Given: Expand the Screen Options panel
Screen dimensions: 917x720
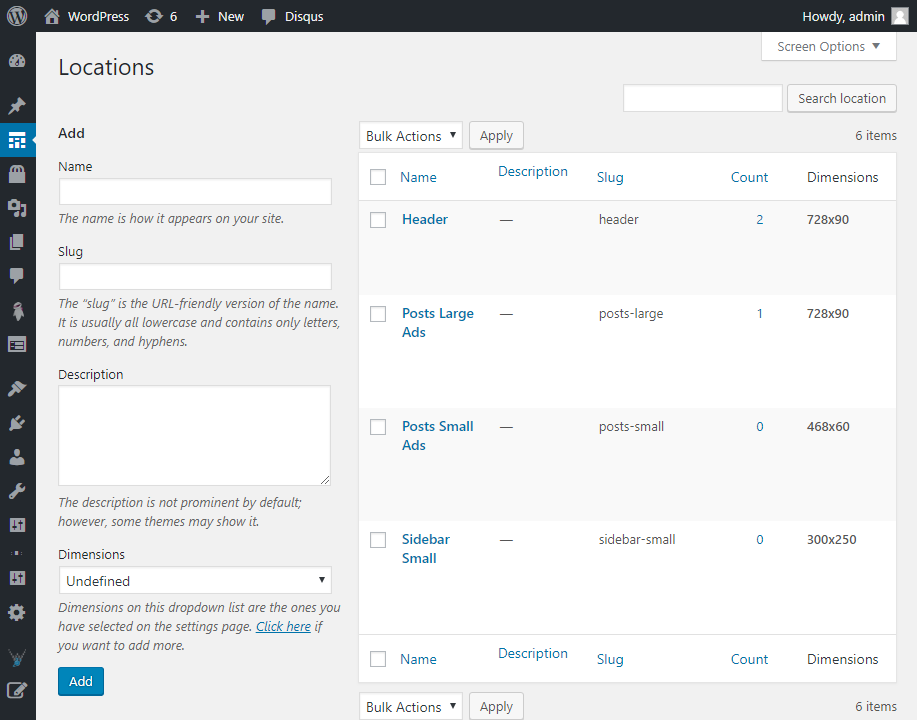Looking at the screenshot, I should coord(829,46).
